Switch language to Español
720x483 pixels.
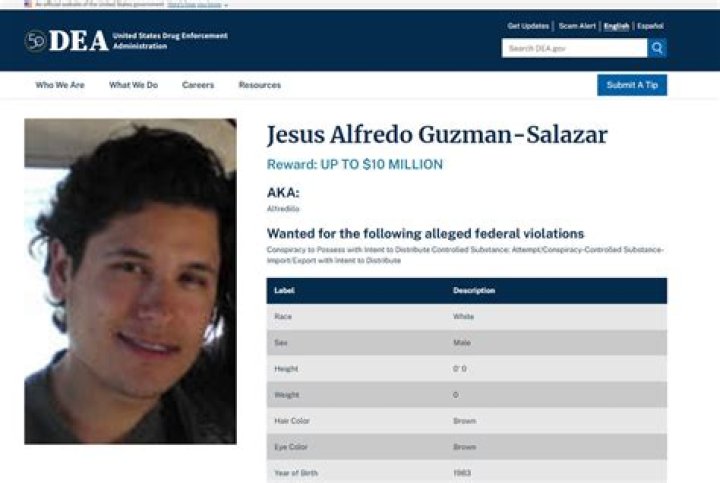[650, 25]
